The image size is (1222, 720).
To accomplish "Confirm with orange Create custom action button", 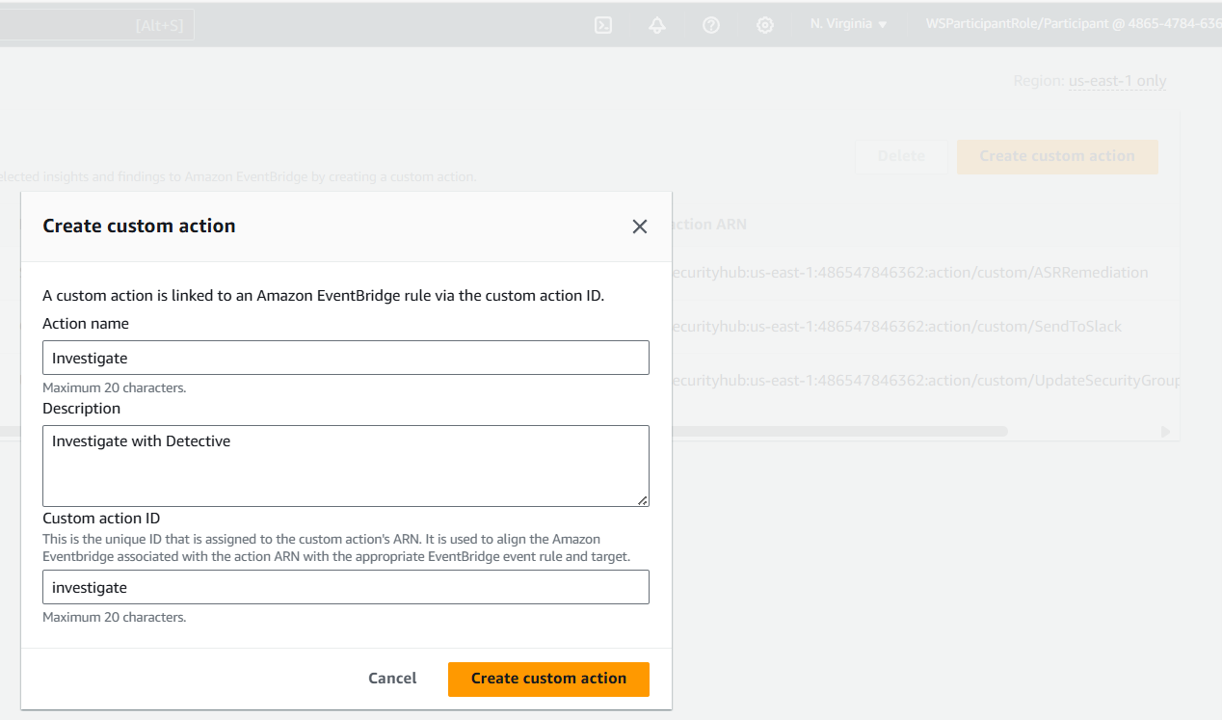I will tap(549, 679).
